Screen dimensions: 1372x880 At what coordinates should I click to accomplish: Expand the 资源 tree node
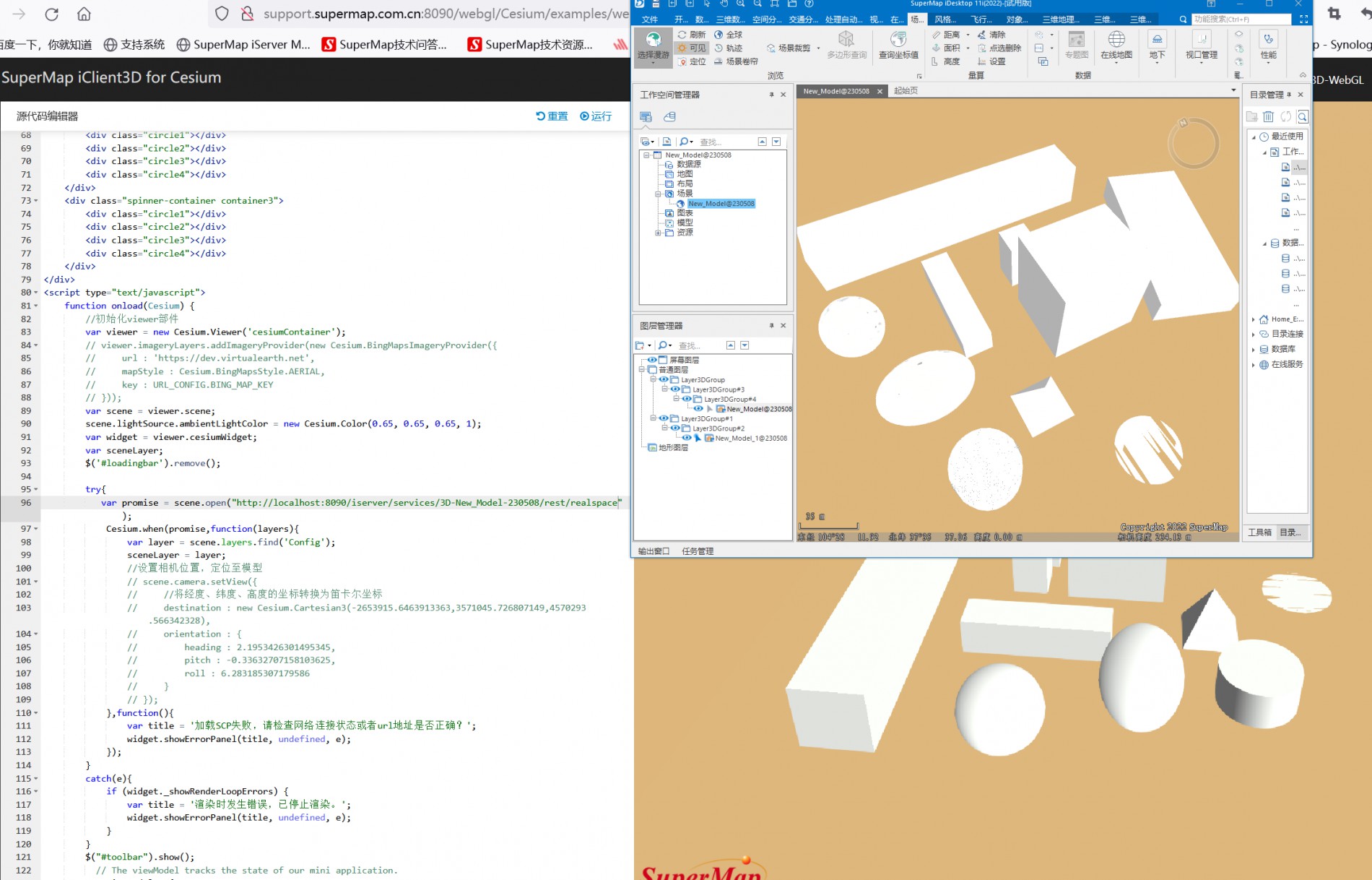658,233
